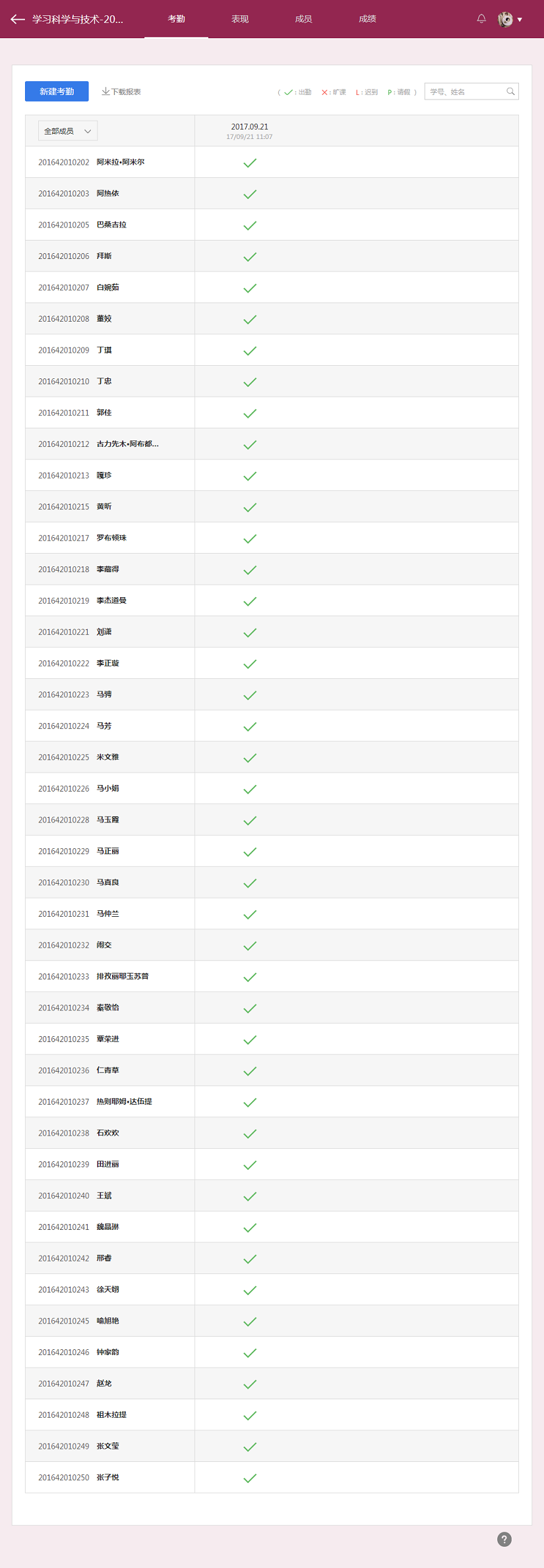
Task: Open the 2017.09.21 attendance column header
Action: pos(249,131)
